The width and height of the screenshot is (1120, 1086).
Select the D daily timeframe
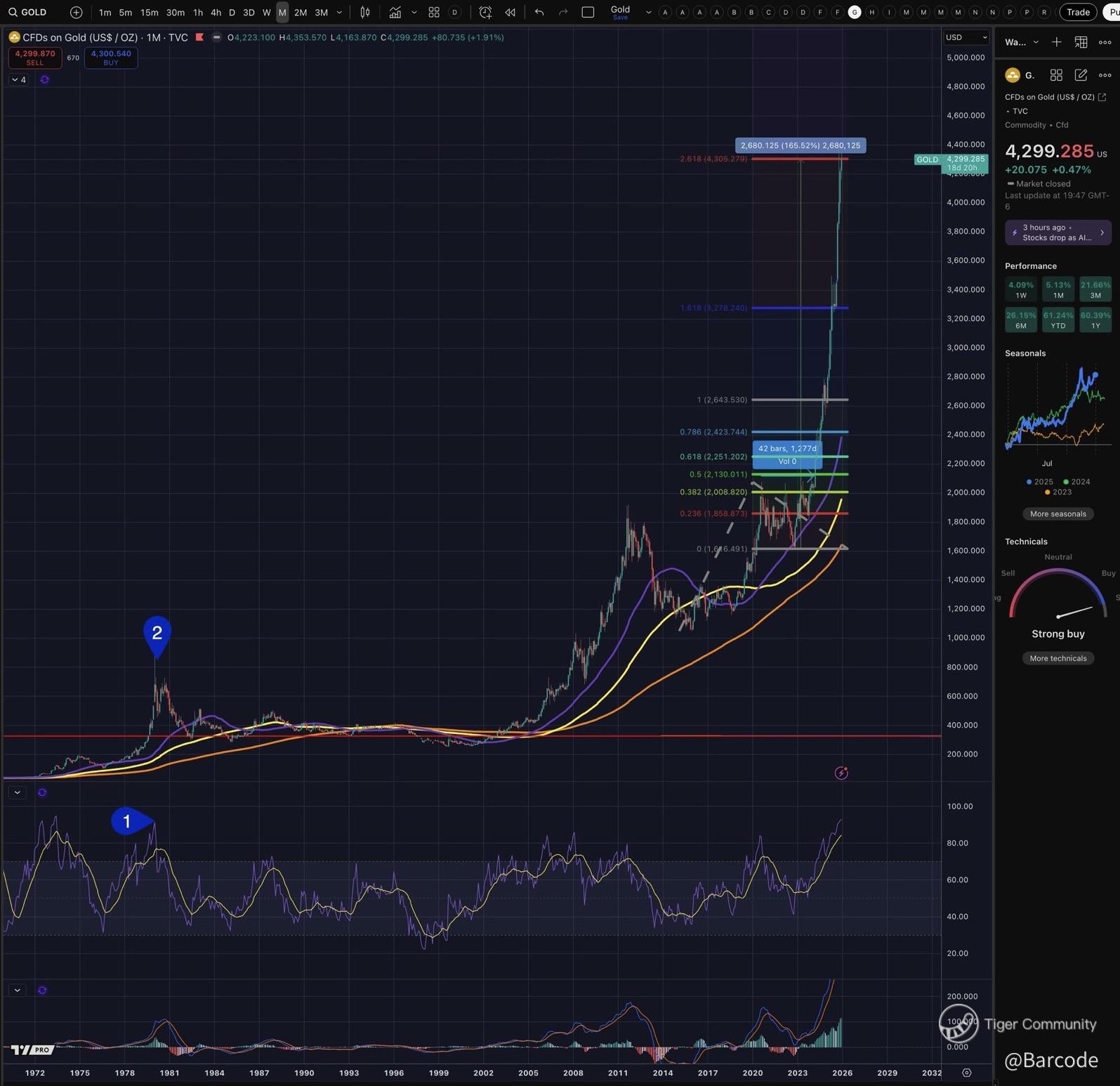pyautogui.click(x=232, y=12)
